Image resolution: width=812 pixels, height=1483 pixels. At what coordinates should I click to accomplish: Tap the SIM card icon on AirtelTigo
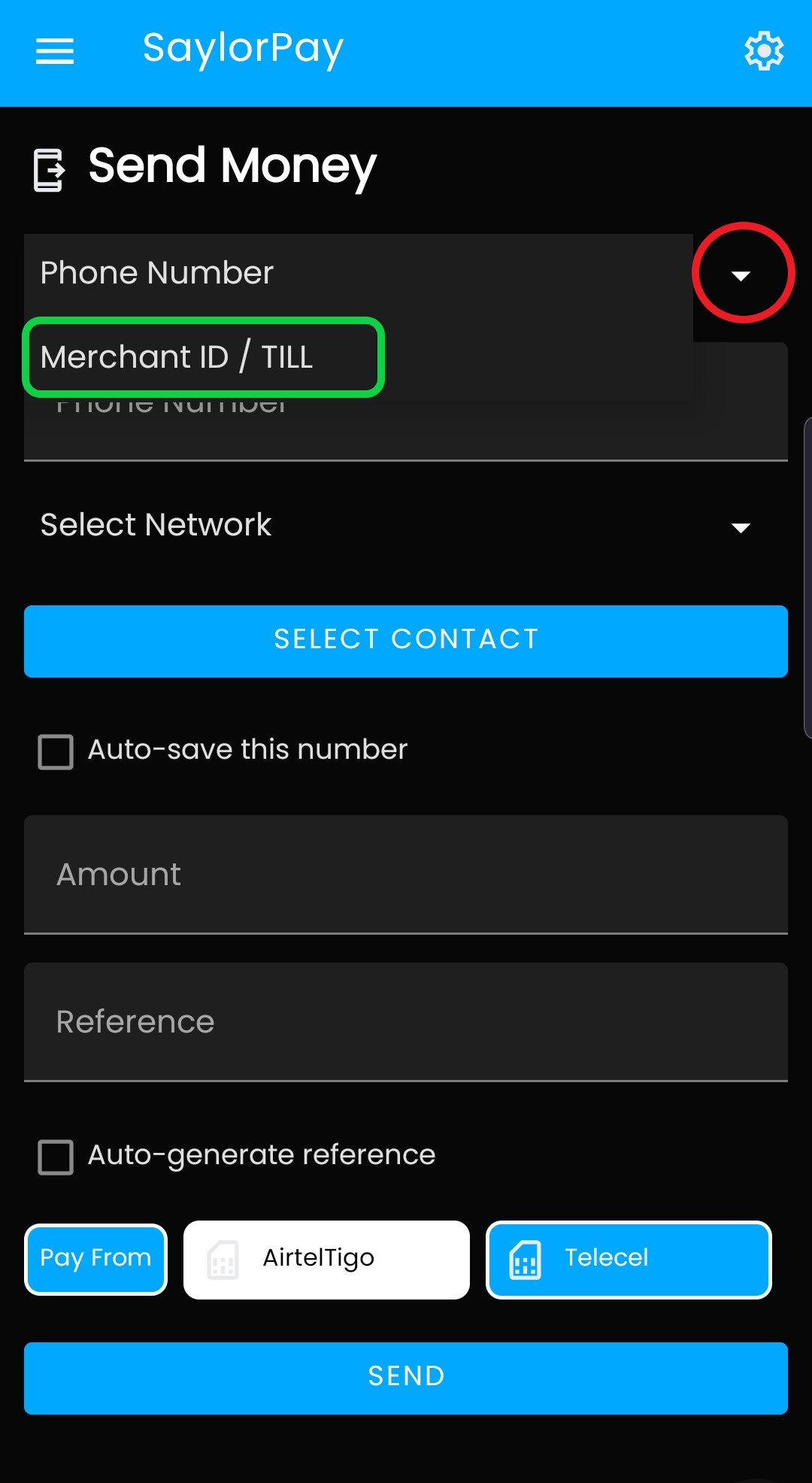[x=223, y=1260]
